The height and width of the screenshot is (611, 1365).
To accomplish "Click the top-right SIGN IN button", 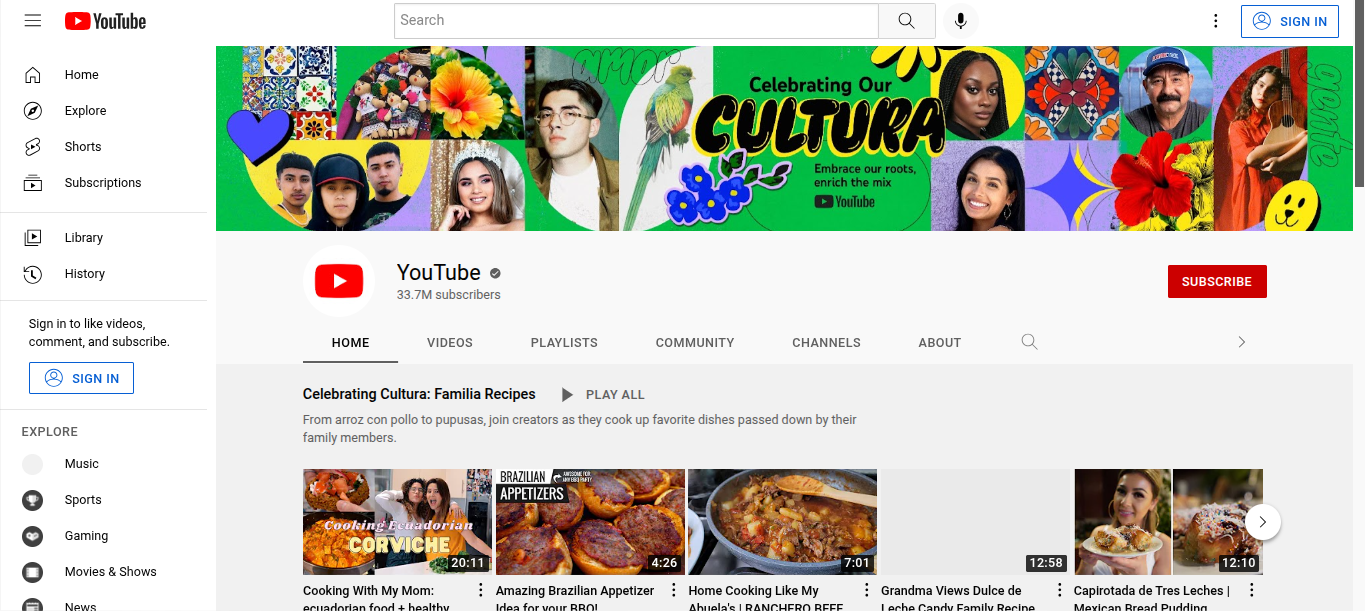I will coord(1290,21).
